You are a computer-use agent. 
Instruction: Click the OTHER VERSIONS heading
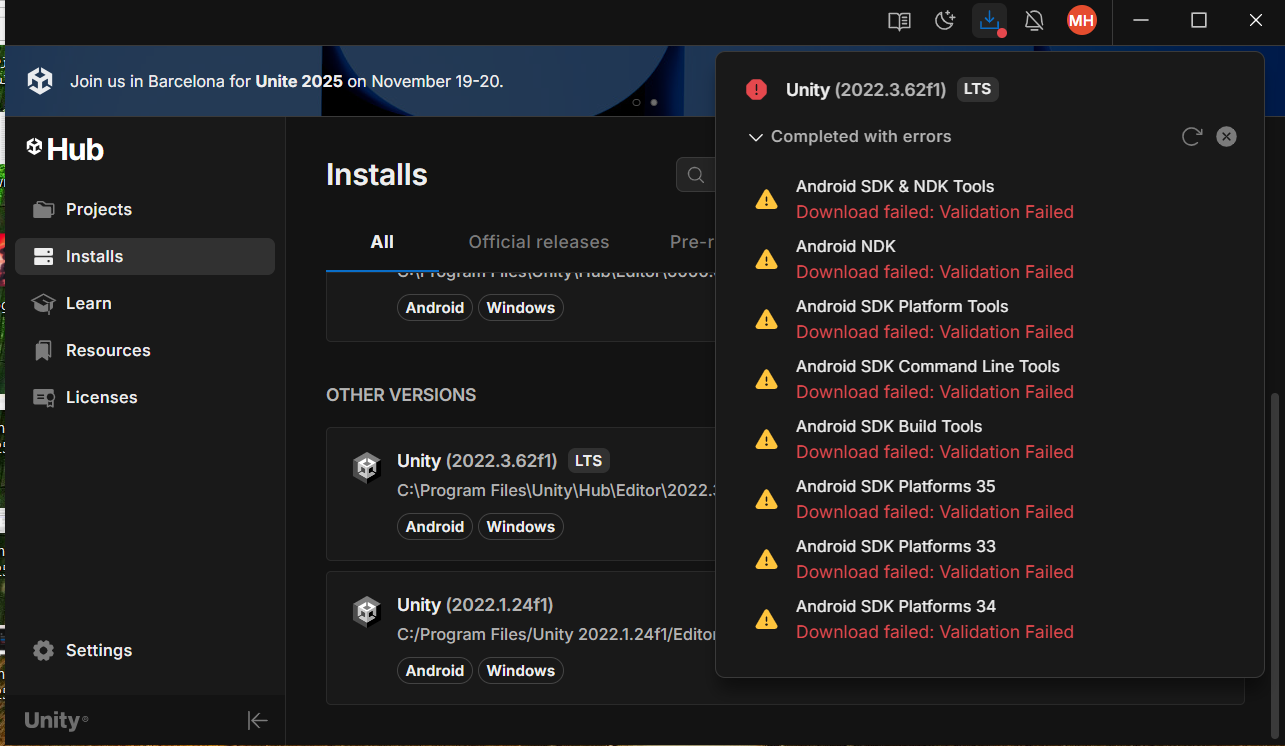click(x=401, y=395)
